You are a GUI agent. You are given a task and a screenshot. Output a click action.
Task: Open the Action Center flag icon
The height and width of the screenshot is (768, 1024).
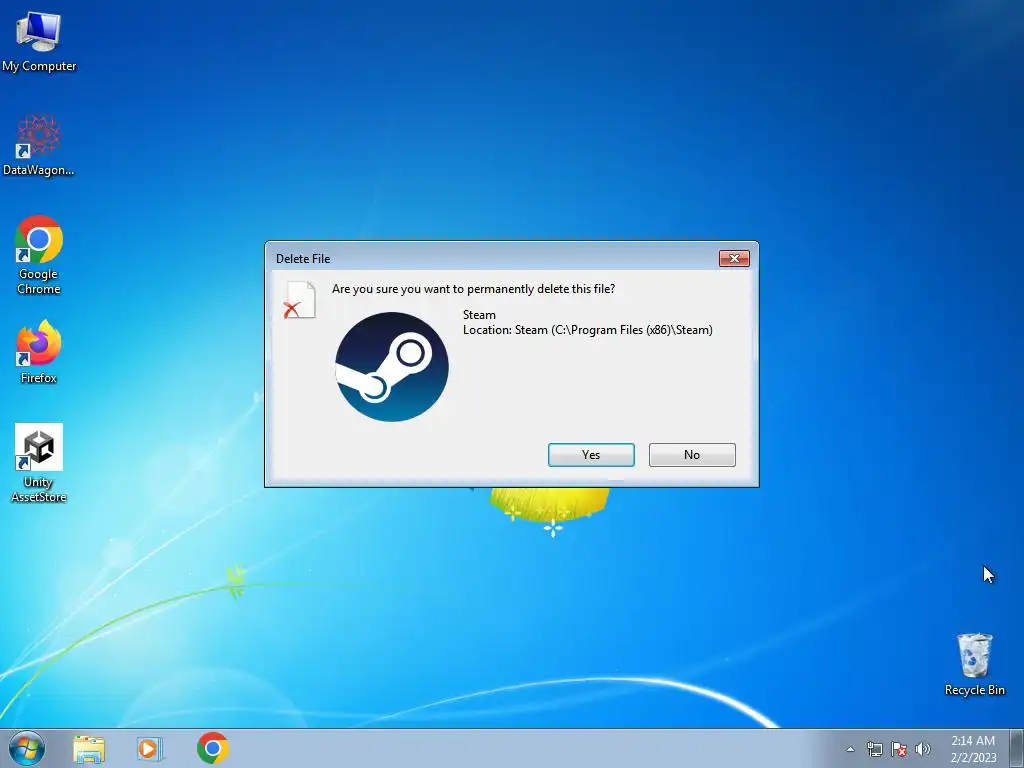899,749
